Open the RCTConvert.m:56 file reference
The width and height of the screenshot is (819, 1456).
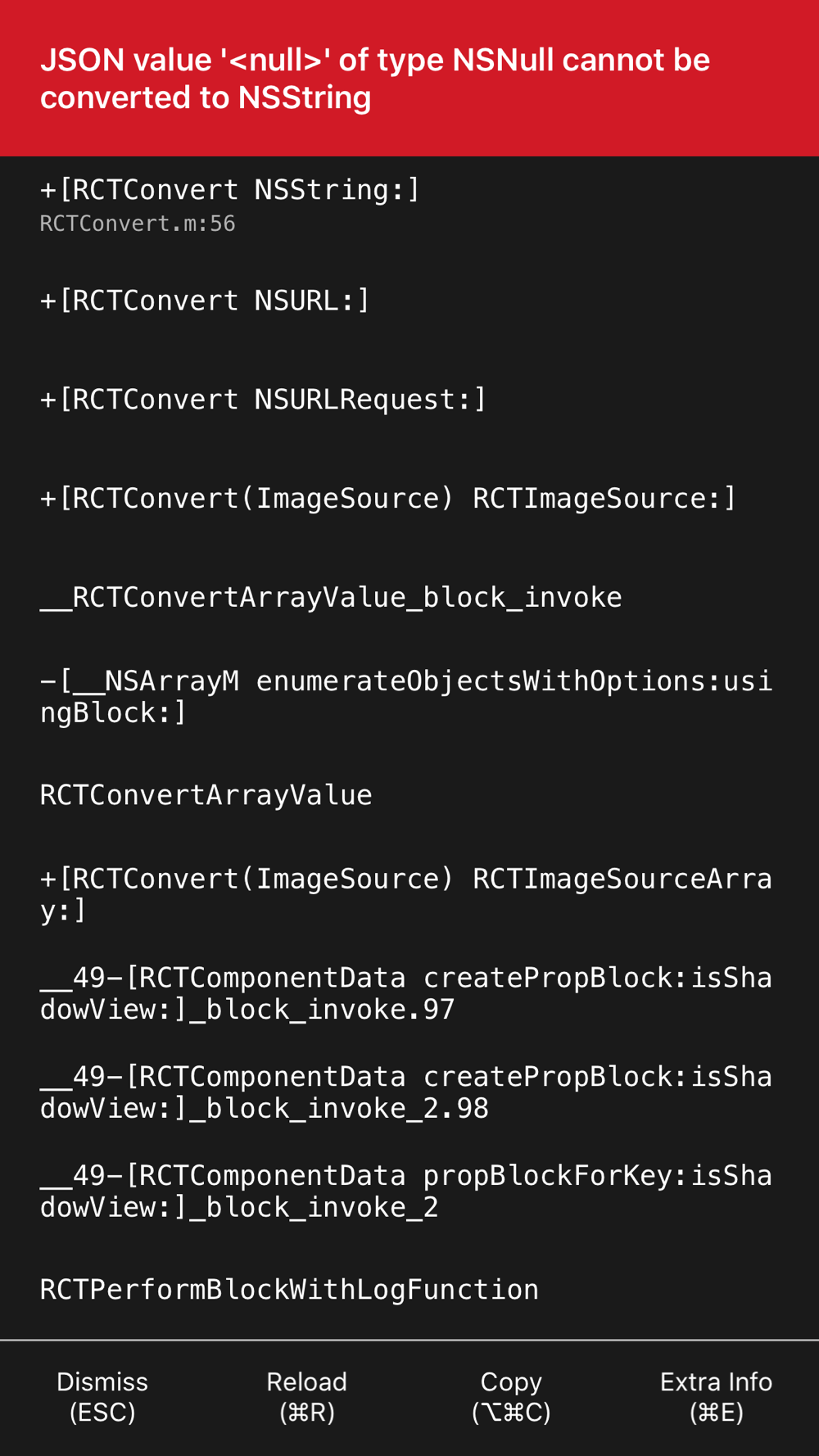tap(138, 224)
